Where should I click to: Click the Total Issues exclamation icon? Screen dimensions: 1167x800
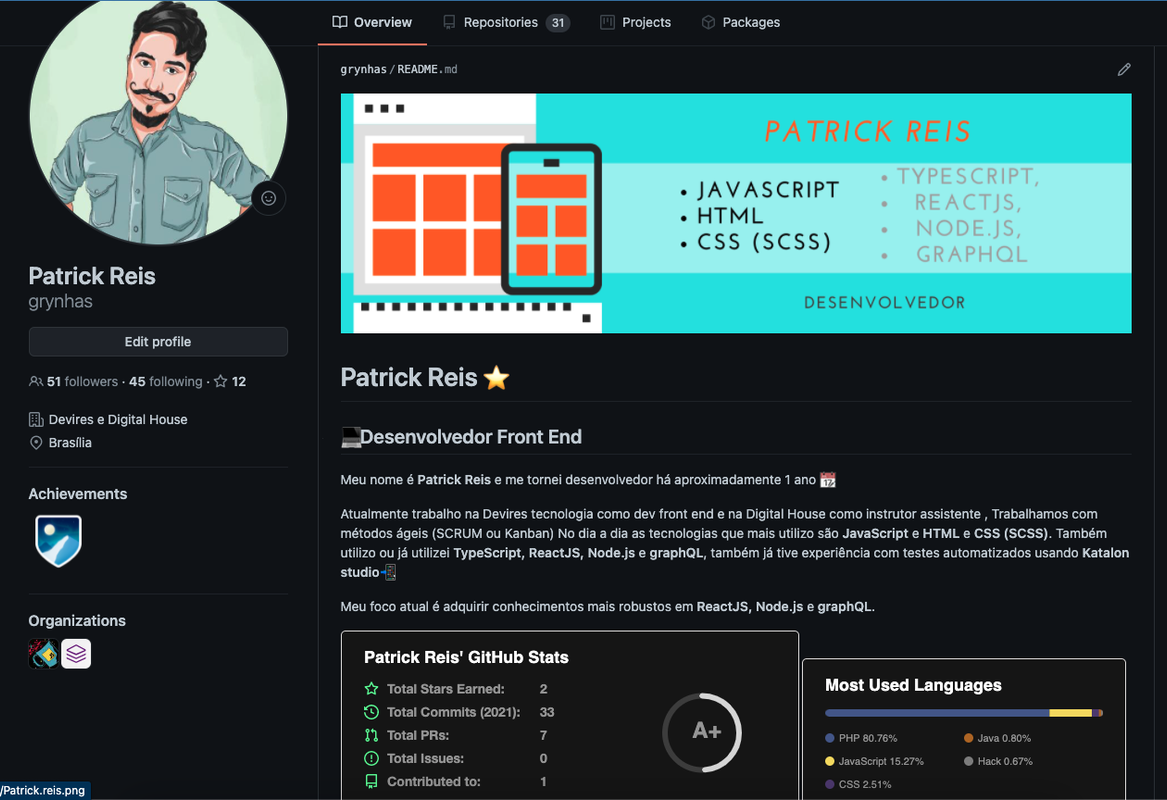click(371, 758)
